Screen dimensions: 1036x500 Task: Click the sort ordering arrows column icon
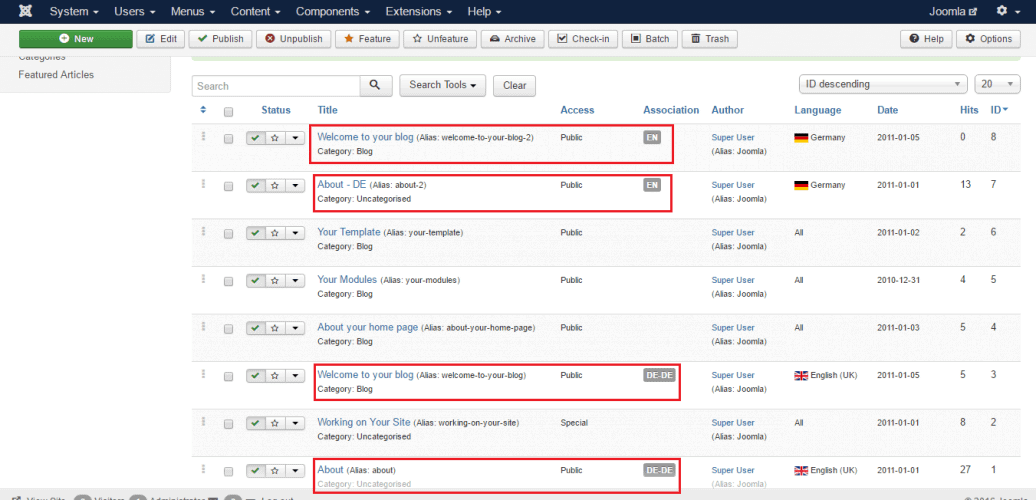click(x=204, y=110)
